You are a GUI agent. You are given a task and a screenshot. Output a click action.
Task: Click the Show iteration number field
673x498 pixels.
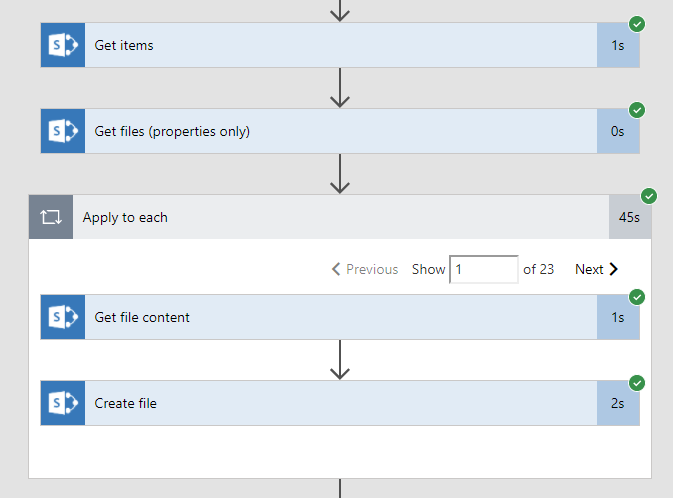point(483,269)
